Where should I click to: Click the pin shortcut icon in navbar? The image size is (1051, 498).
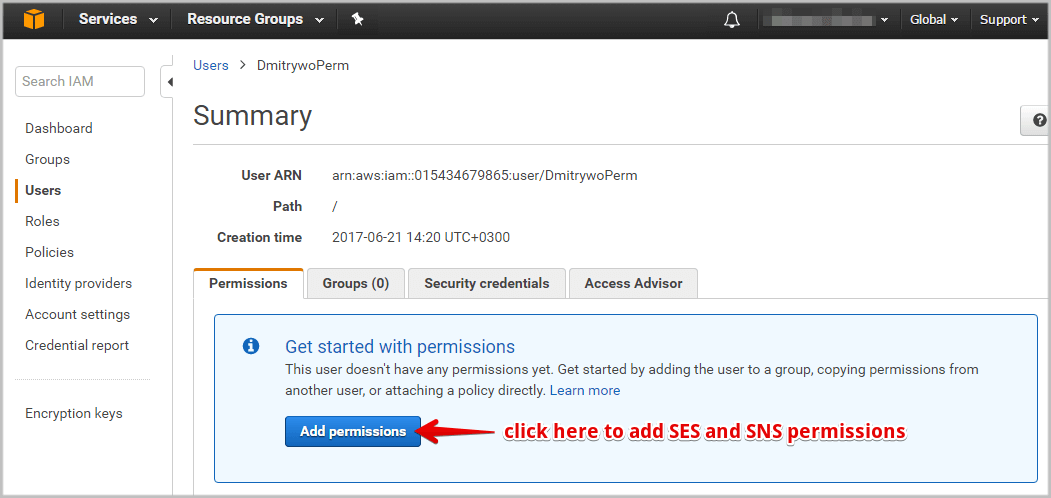358,19
